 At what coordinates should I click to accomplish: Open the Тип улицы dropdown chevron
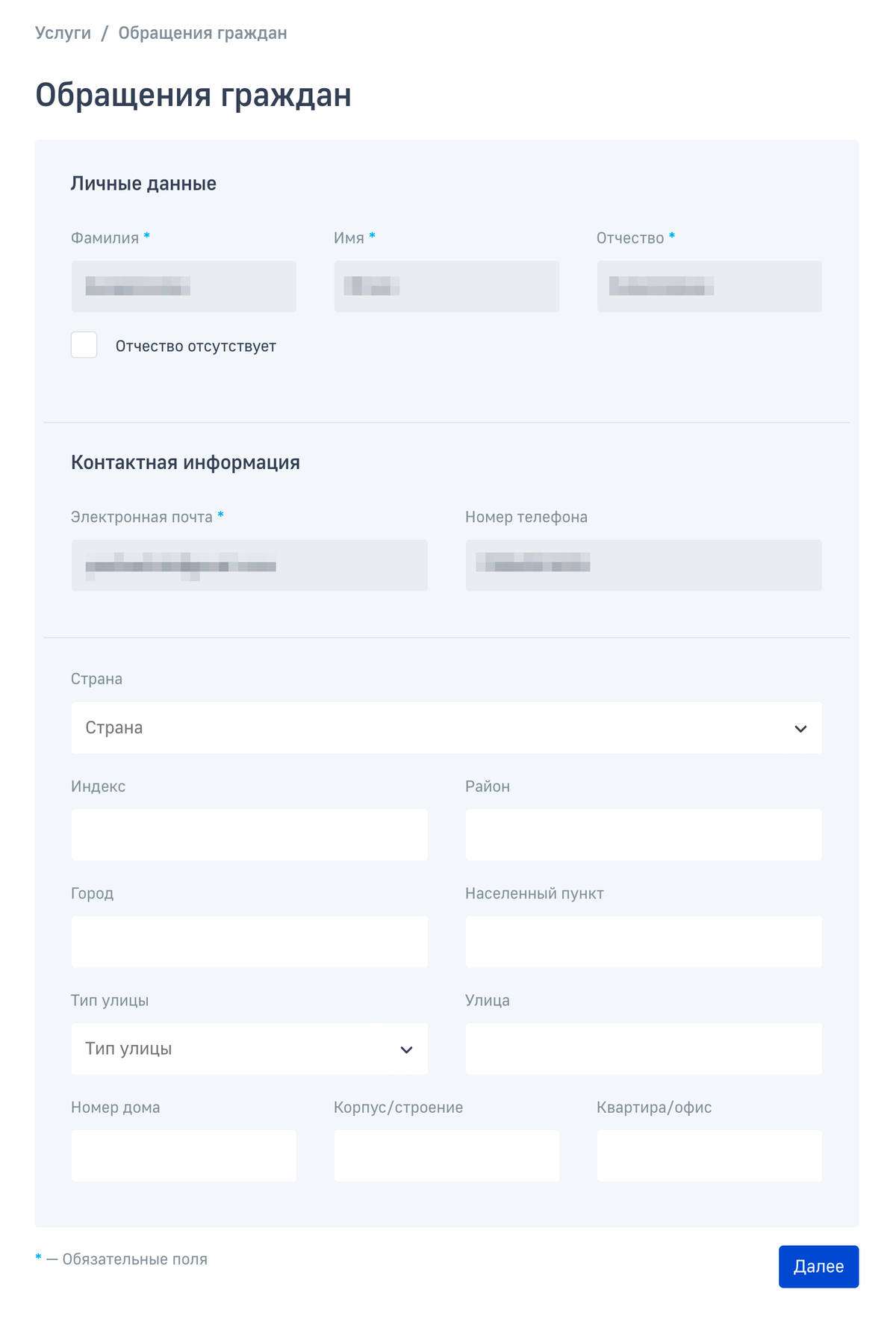click(x=406, y=1049)
